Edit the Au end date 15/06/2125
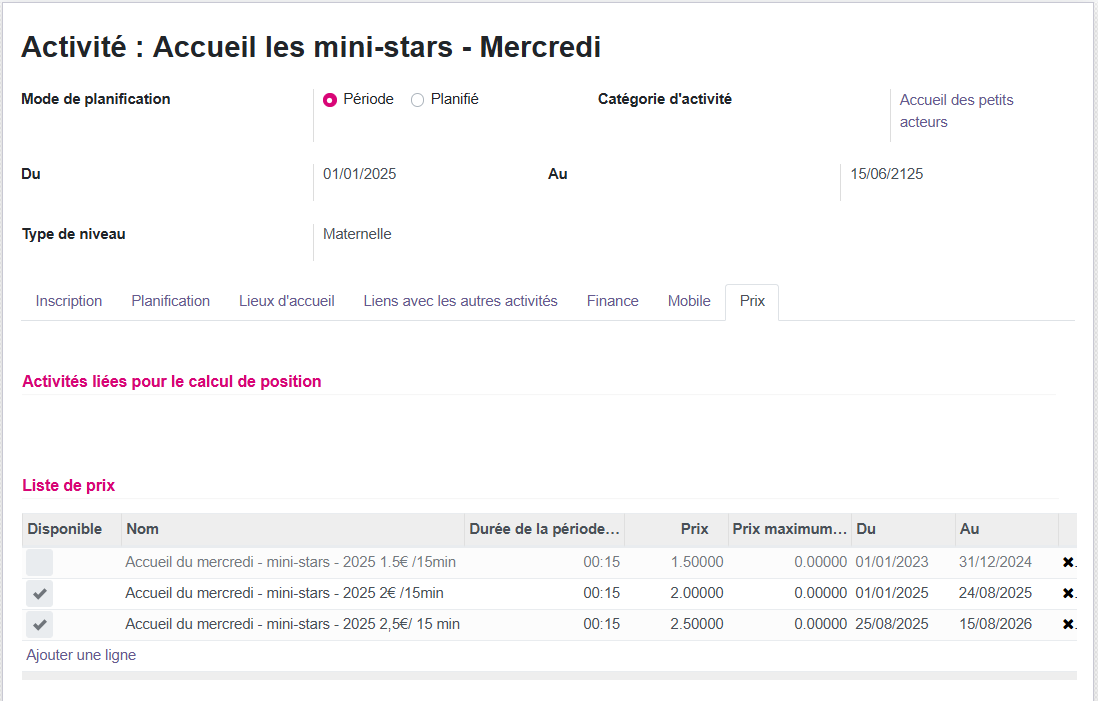The width and height of the screenshot is (1098, 701). click(887, 173)
